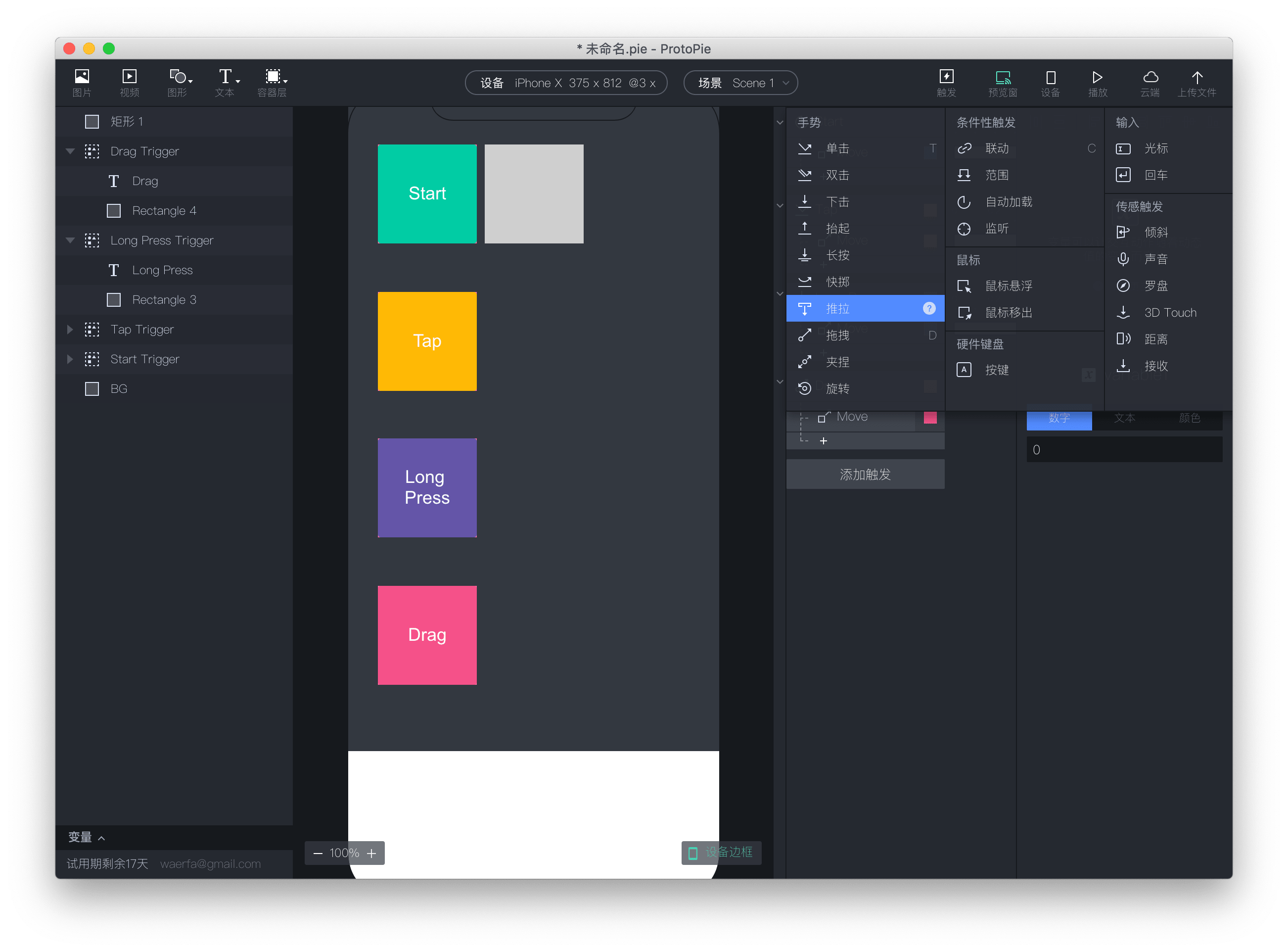Choose 拖拽 (drag) trigger
Screen dimensions: 1288x952
(x=865, y=335)
